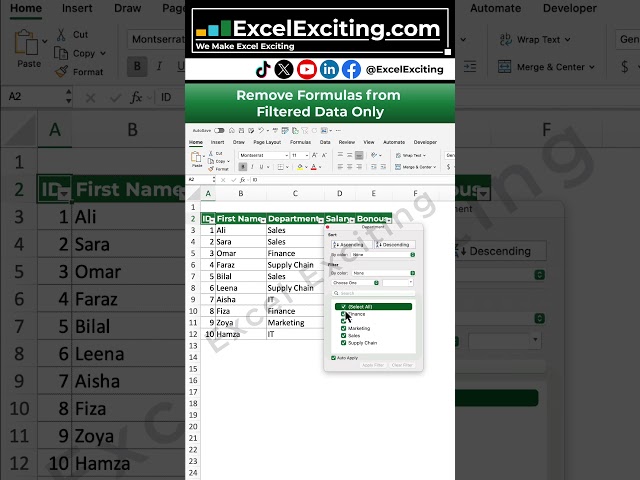Click Bottom Align icon in center ribbon

(x=359, y=155)
